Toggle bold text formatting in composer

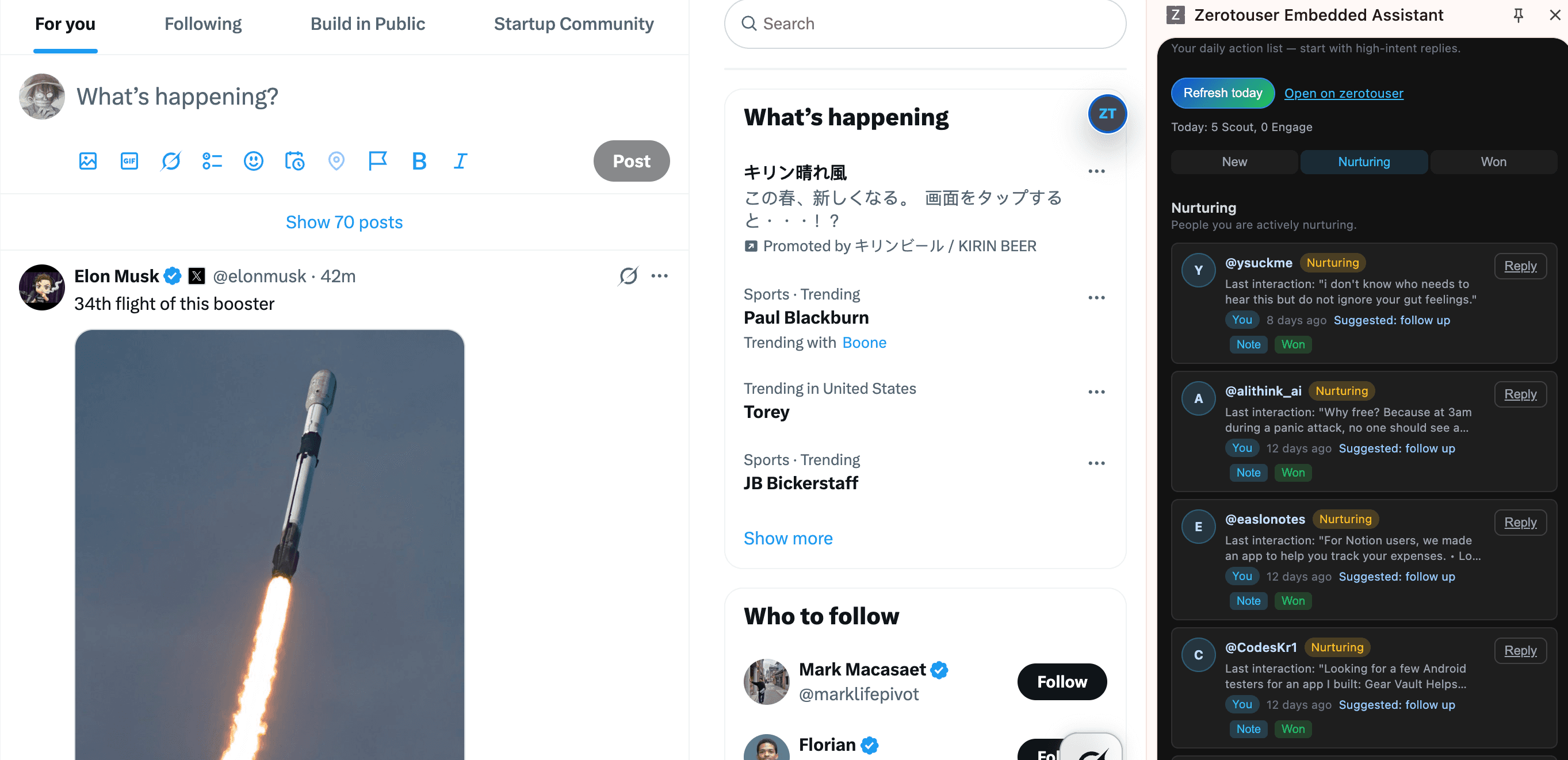point(419,161)
